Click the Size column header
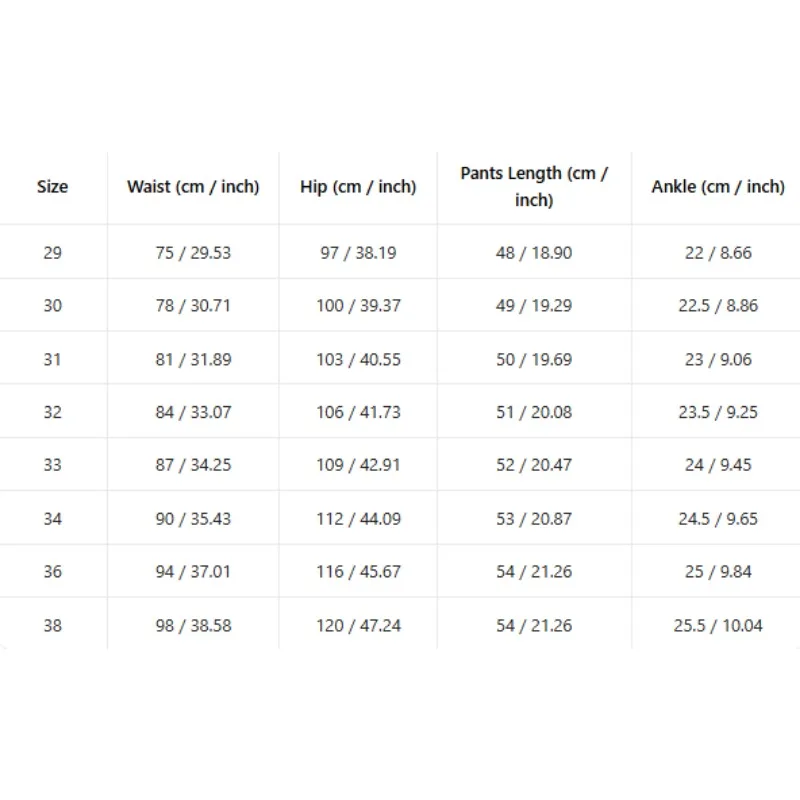 (53, 187)
